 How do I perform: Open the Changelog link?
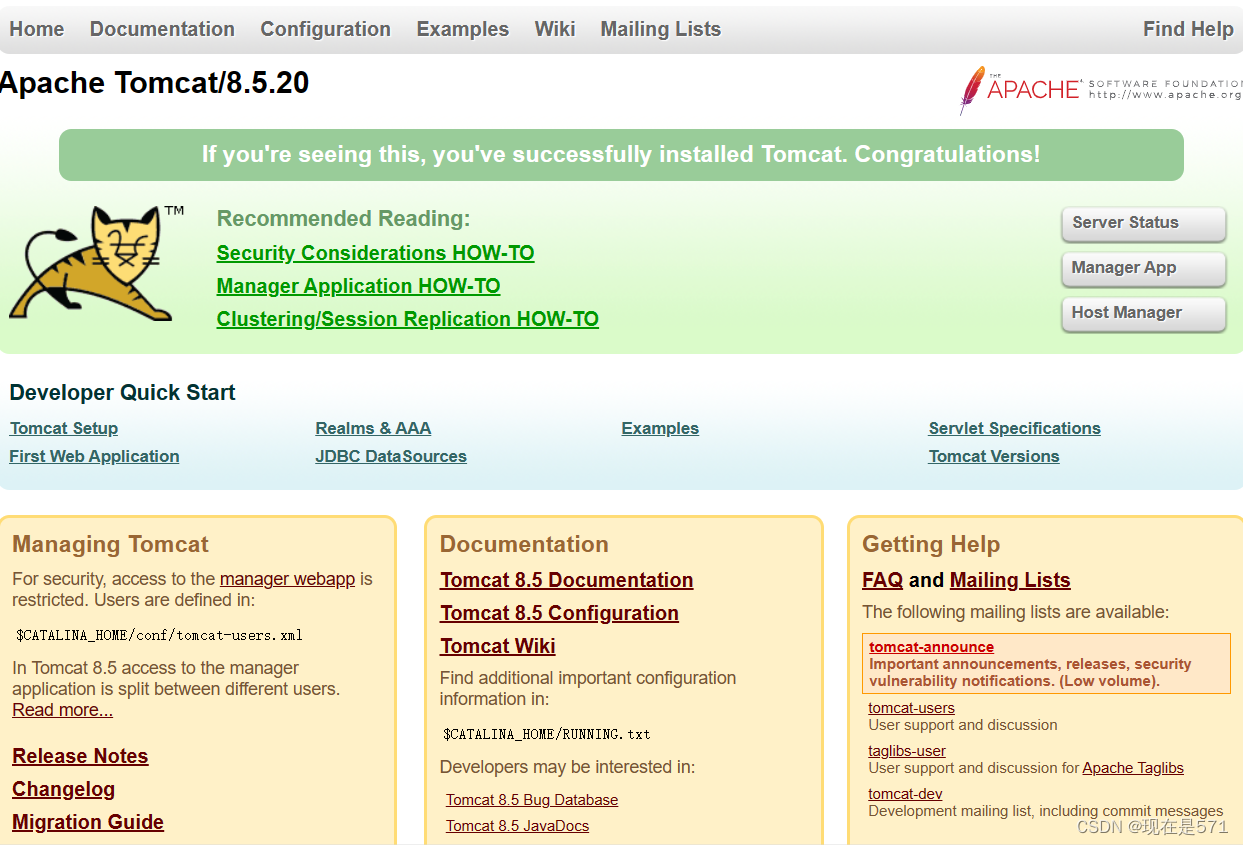(x=63, y=789)
